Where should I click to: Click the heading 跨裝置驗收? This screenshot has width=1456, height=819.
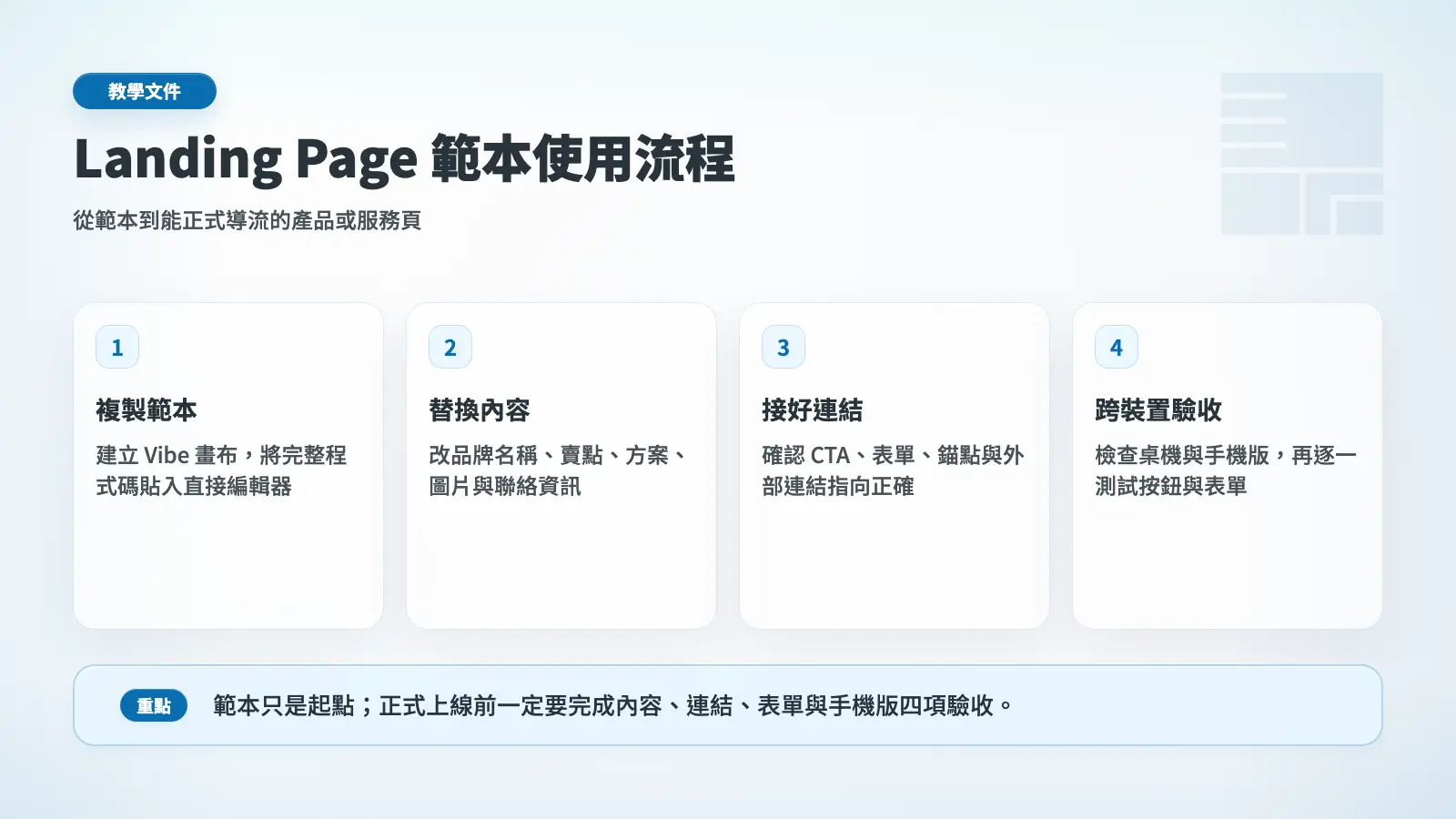[x=1158, y=410]
